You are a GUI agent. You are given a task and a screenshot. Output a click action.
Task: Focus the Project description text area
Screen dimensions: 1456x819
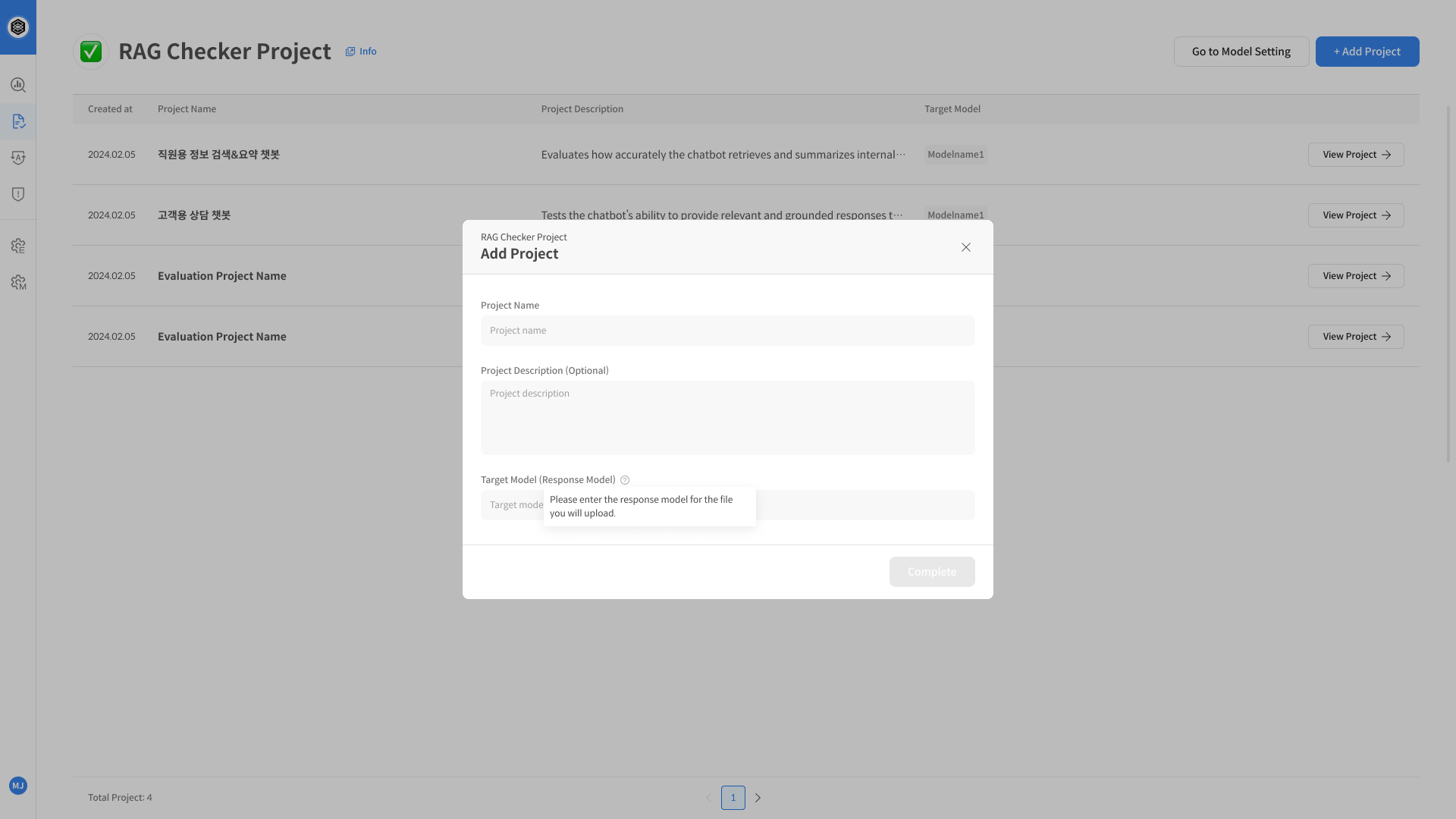click(x=728, y=418)
